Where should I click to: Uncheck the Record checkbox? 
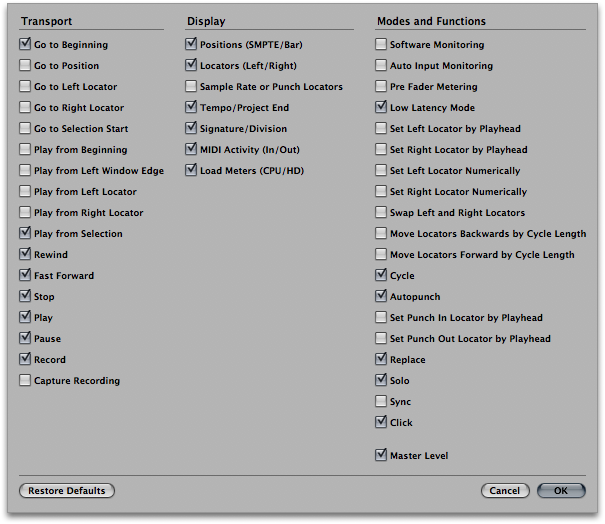[25, 359]
